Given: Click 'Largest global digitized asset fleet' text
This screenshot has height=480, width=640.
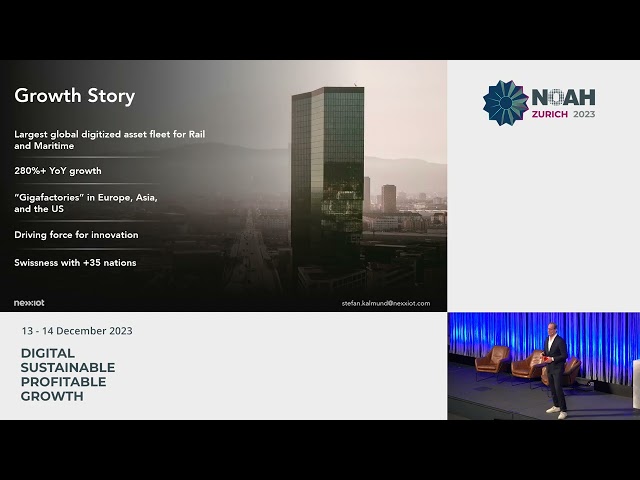Looking at the screenshot, I should coord(109,140).
